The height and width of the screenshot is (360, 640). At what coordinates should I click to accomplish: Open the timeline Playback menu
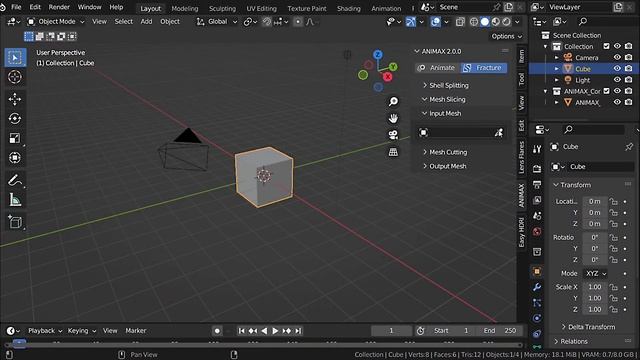[45, 331]
